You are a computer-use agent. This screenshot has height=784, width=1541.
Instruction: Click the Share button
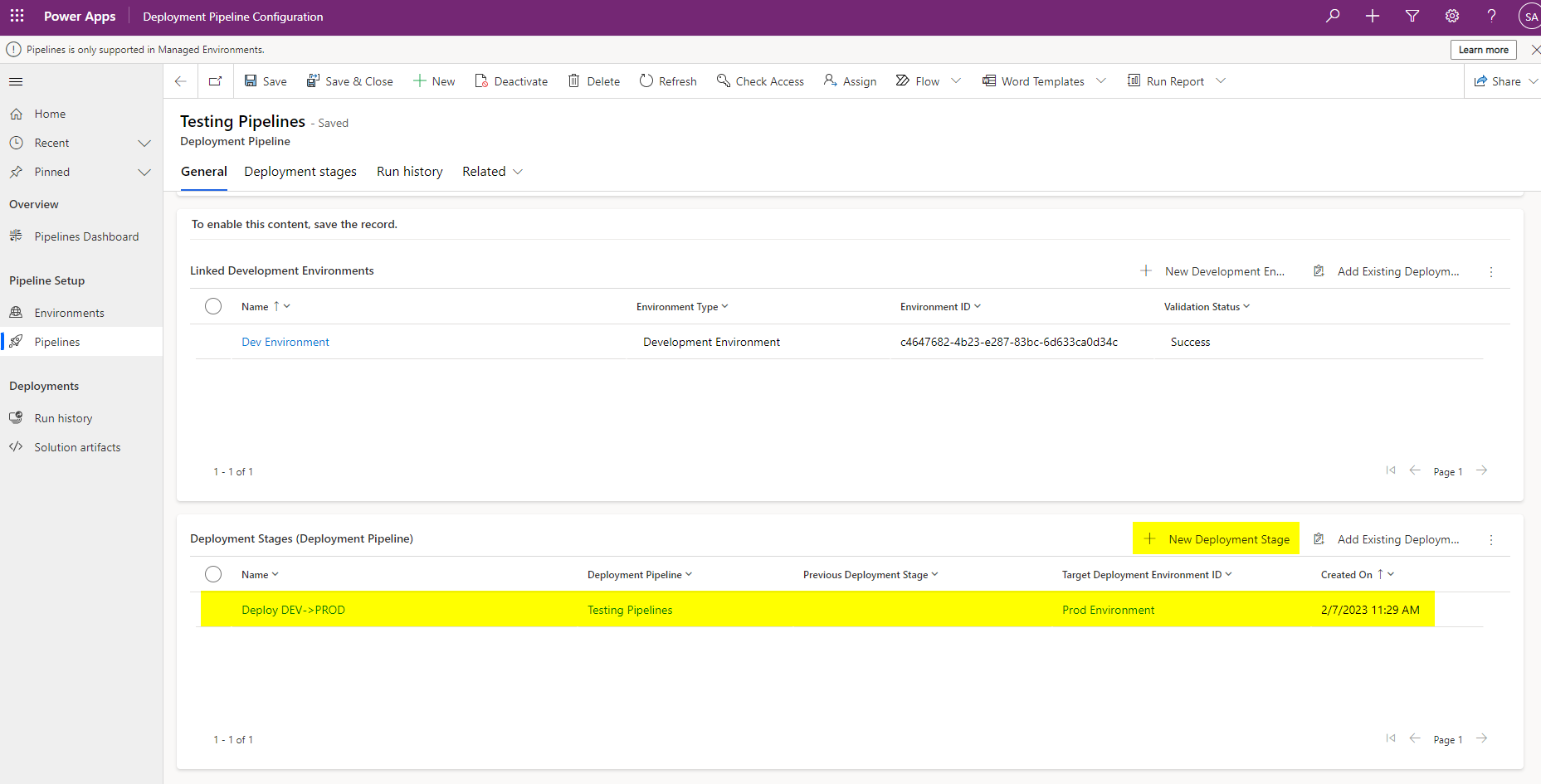(1497, 81)
